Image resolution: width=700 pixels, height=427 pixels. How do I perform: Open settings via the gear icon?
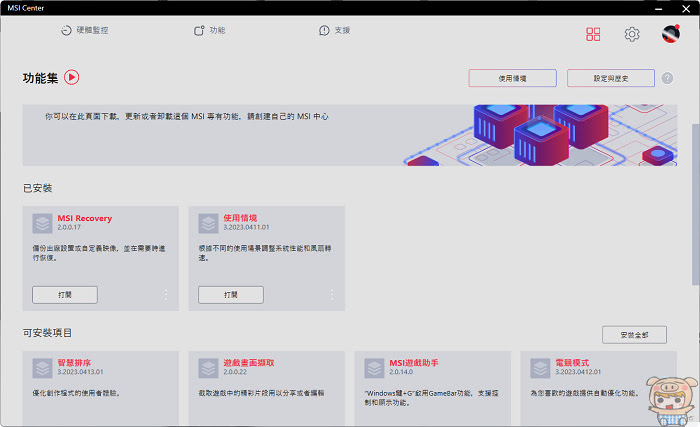point(632,34)
